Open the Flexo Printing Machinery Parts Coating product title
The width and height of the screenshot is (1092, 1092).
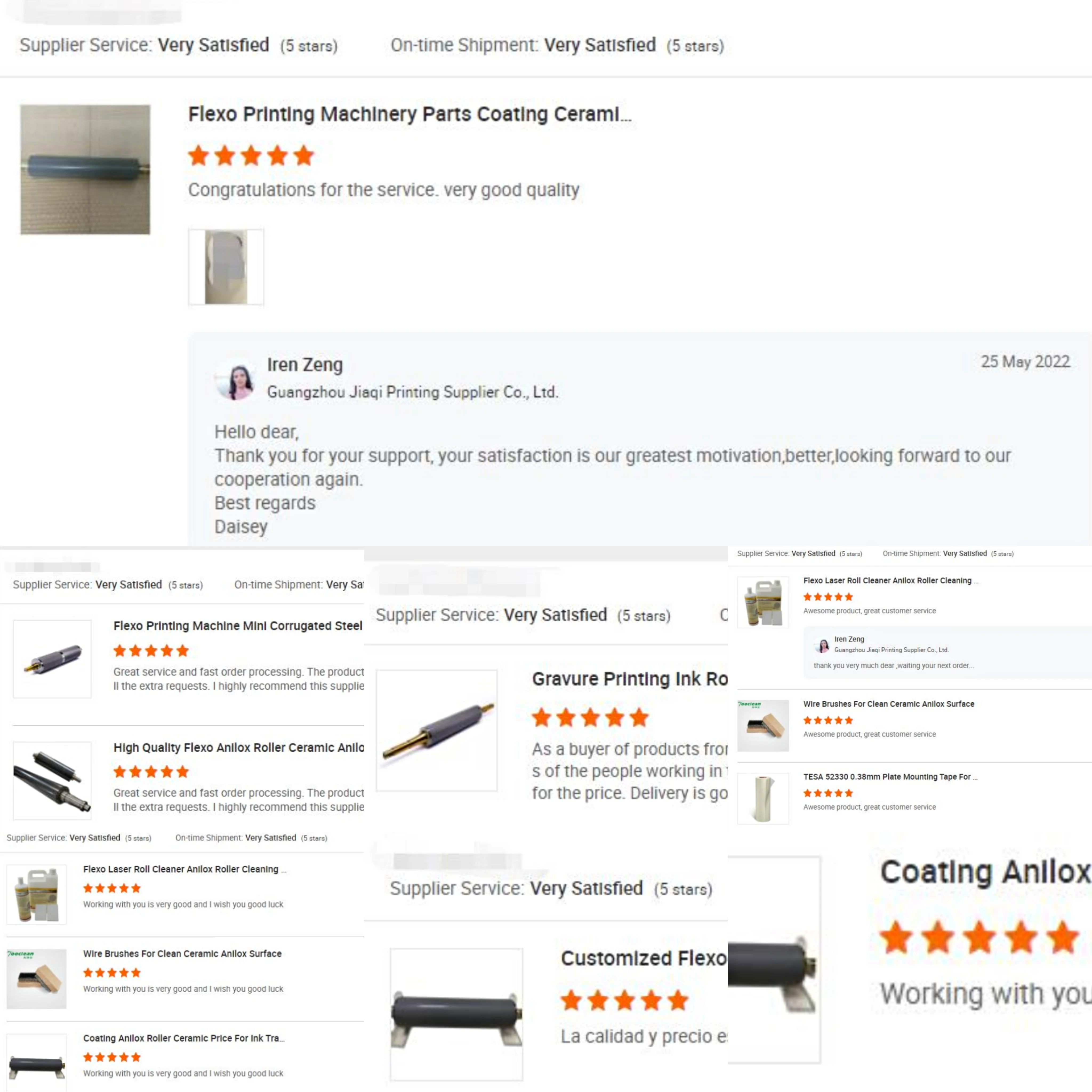(x=410, y=114)
